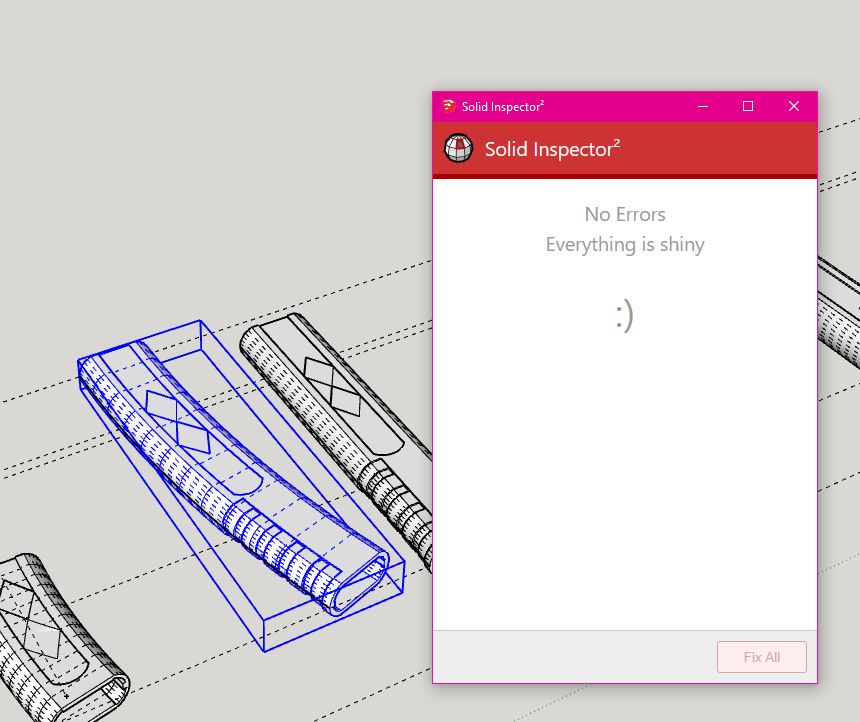860x722 pixels.
Task: Click the smiley face text
Action: coord(624,315)
